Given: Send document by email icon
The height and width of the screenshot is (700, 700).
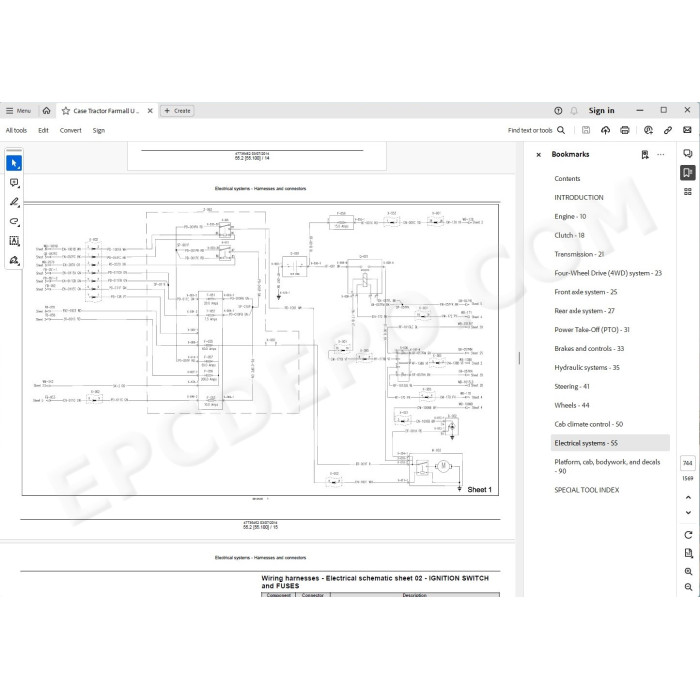Looking at the screenshot, I should click(687, 130).
